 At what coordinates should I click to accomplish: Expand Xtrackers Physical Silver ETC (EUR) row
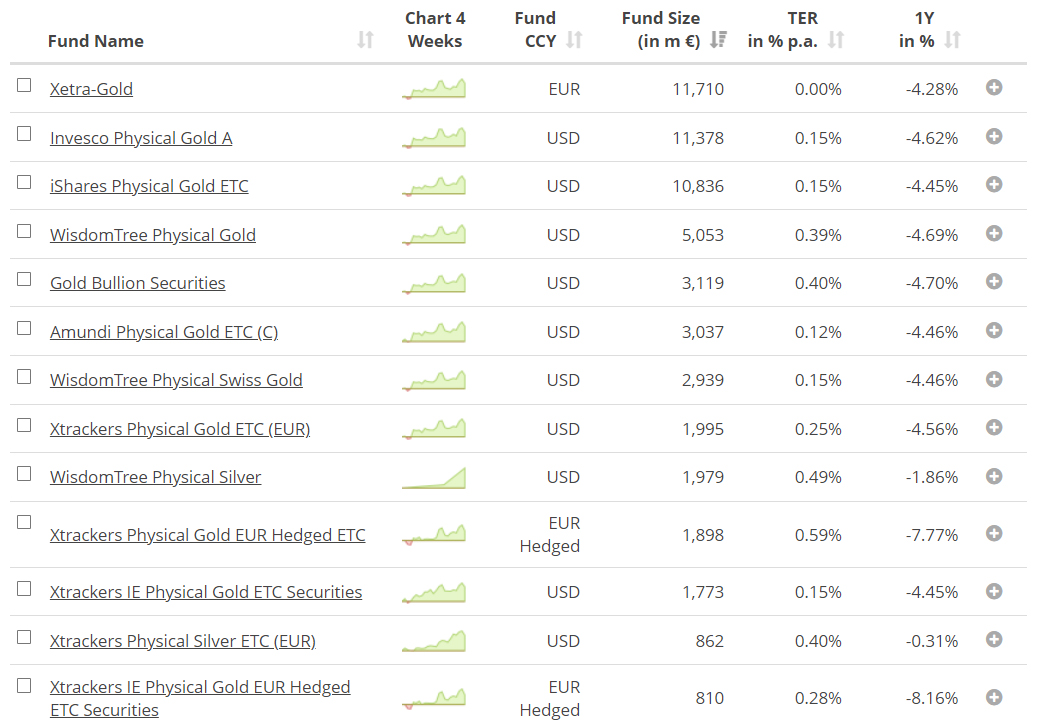(x=994, y=640)
